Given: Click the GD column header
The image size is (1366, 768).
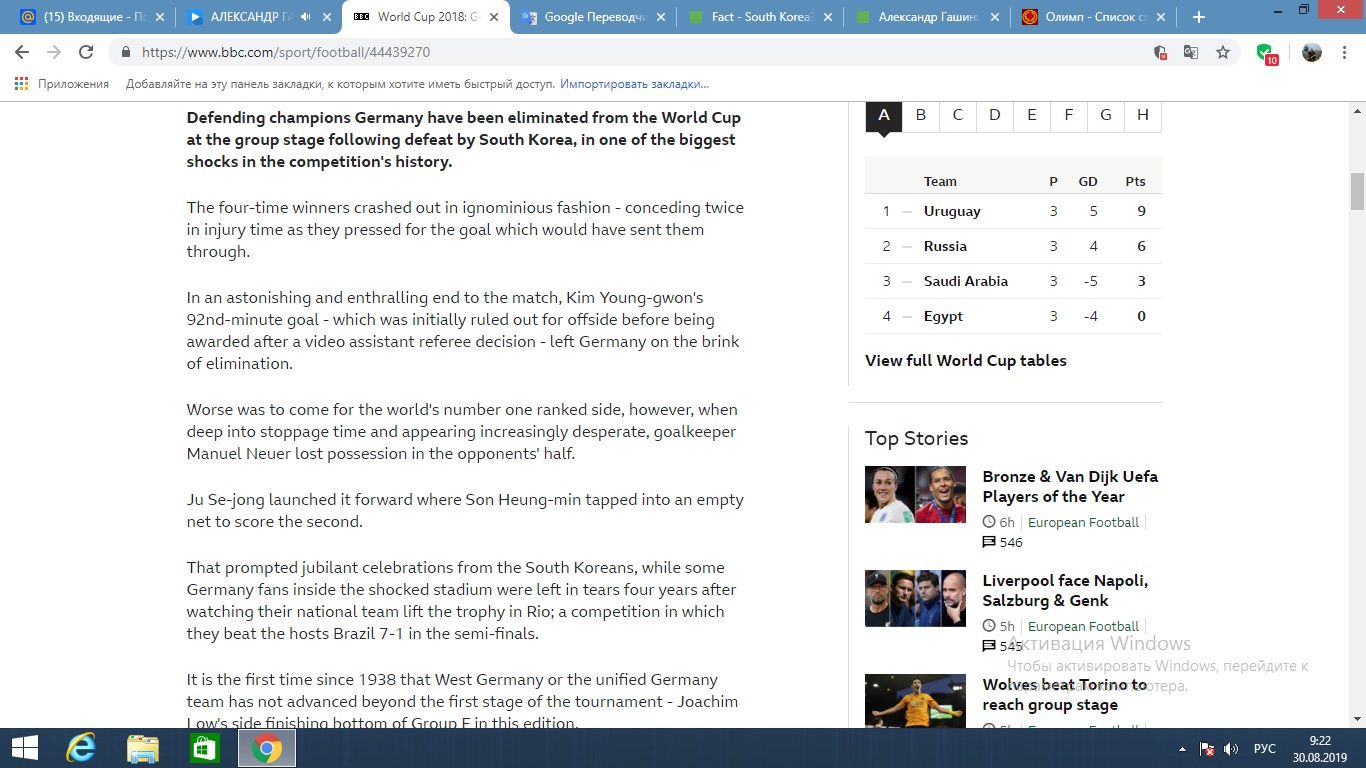Looking at the screenshot, I should 1088,181.
